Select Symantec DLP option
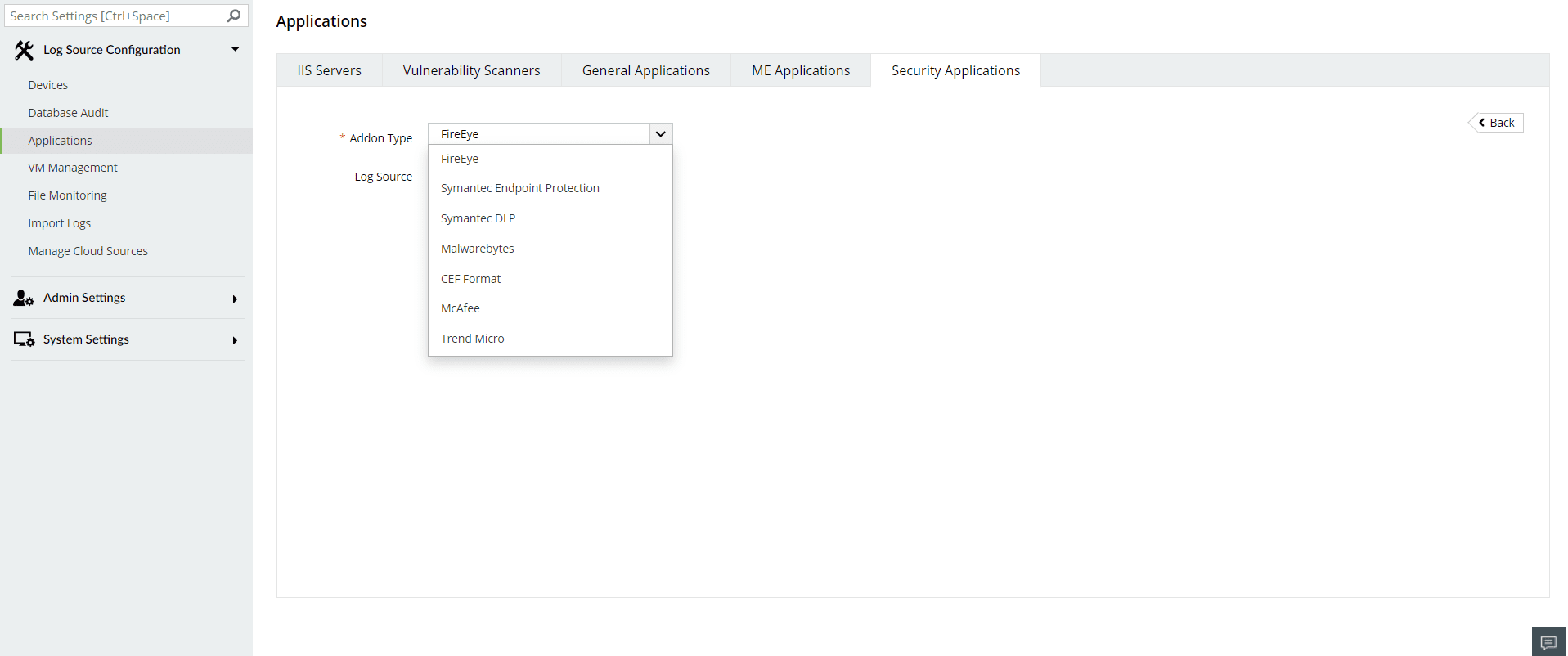The image size is (1568, 656). point(550,218)
